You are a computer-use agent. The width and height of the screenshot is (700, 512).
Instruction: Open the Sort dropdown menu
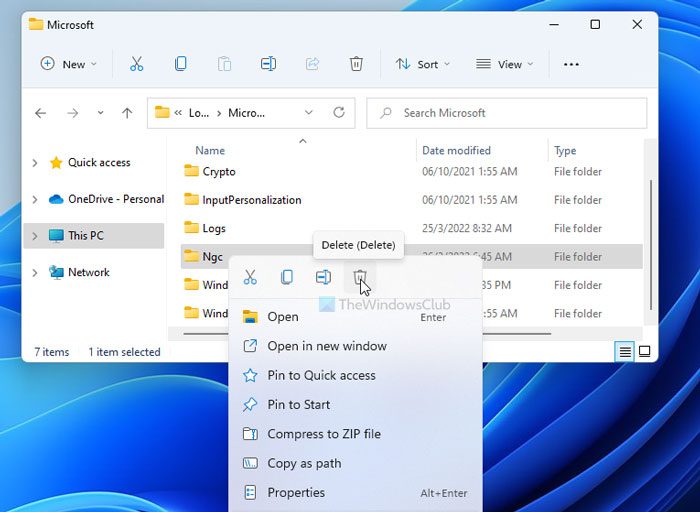[x=422, y=64]
